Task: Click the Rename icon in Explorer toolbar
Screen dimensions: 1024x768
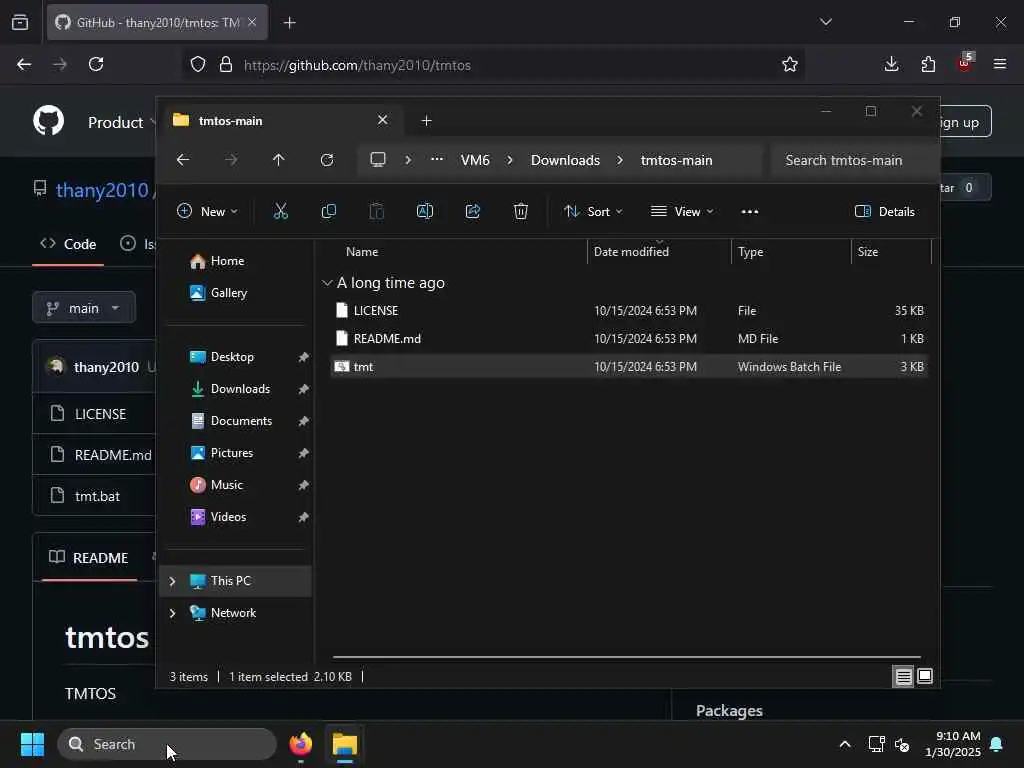Action: tap(424, 211)
